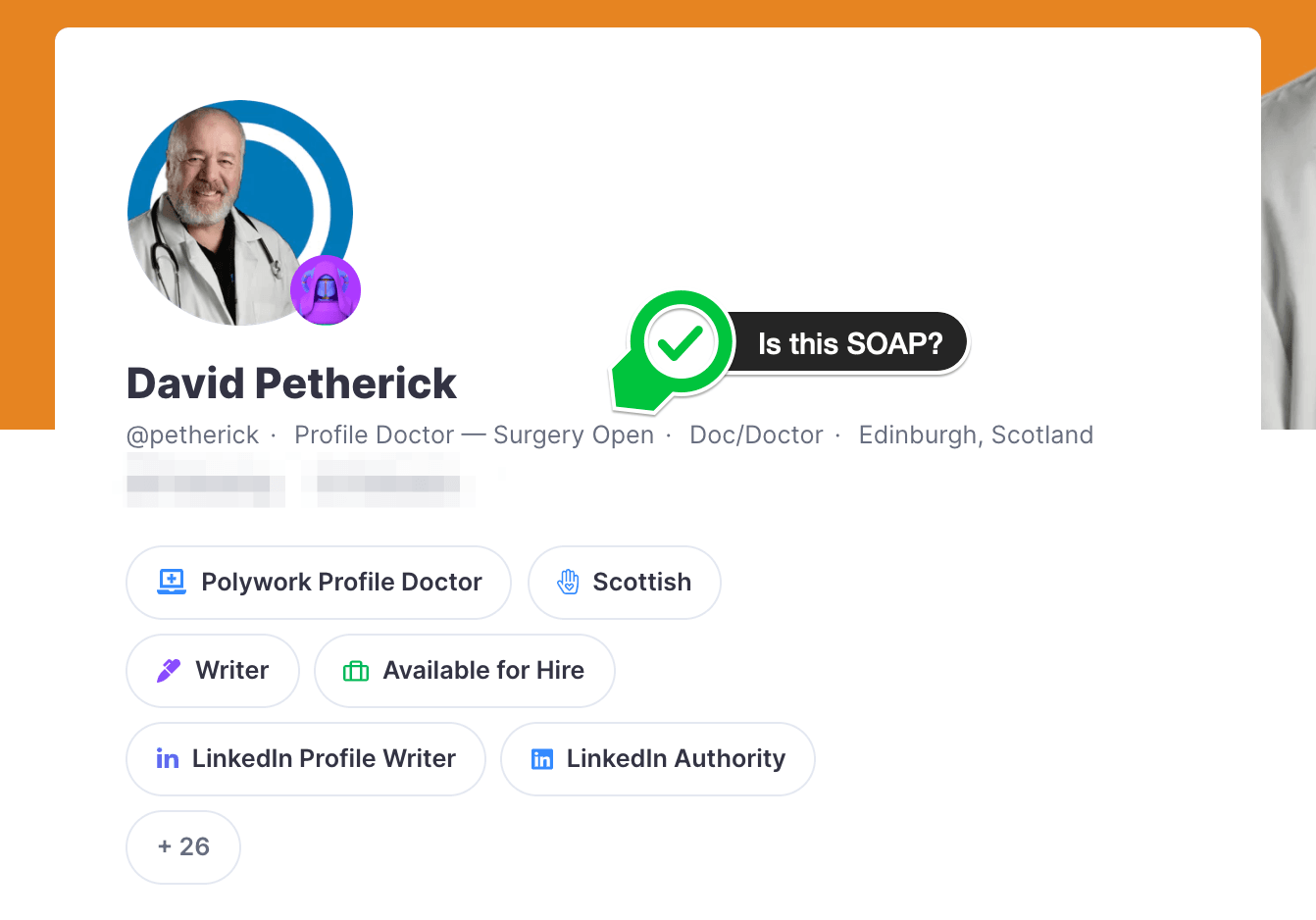This screenshot has width=1316, height=920.
Task: Click the green checkmark circle icon
Action: (x=680, y=343)
